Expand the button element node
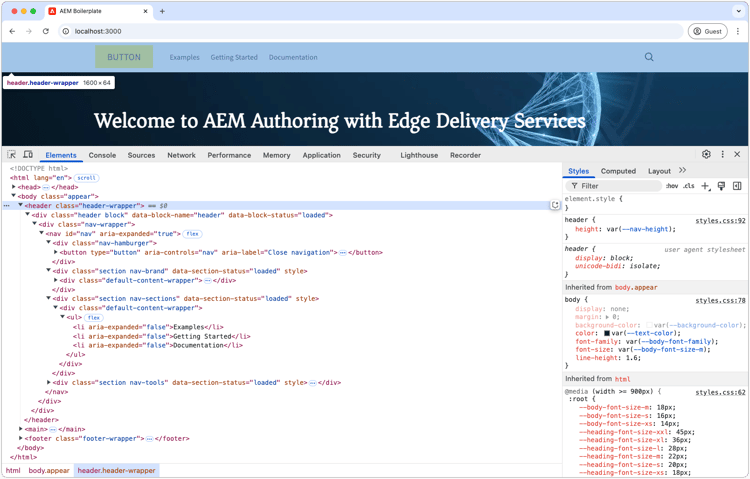Image resolution: width=750 pixels, height=479 pixels. pos(55,252)
